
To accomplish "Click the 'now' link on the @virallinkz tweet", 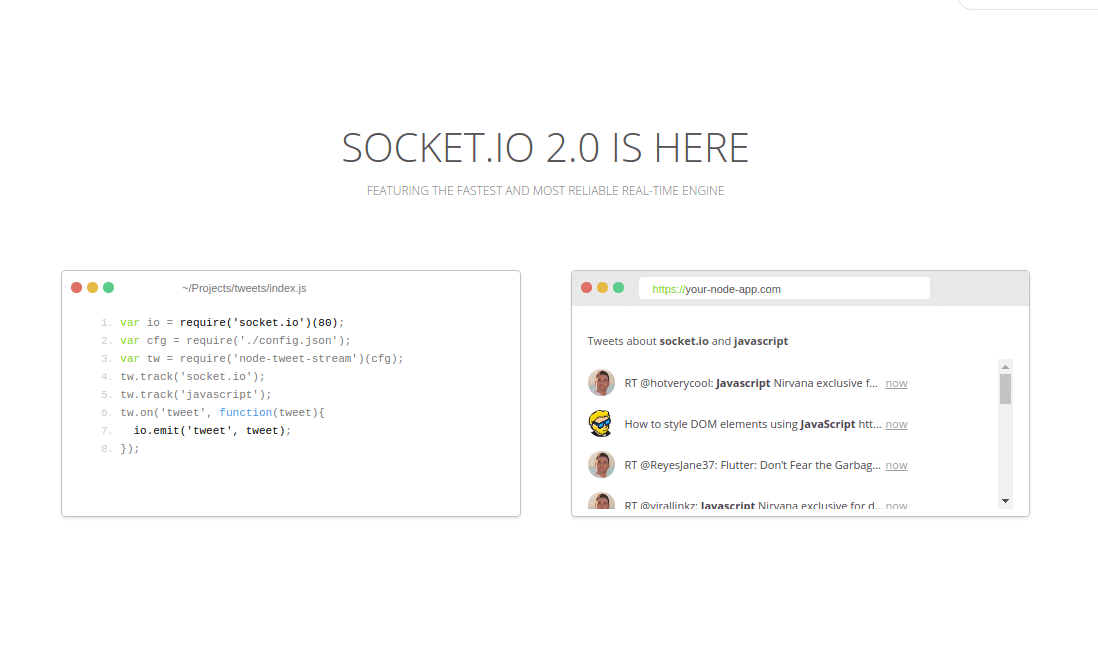I will tap(896, 505).
